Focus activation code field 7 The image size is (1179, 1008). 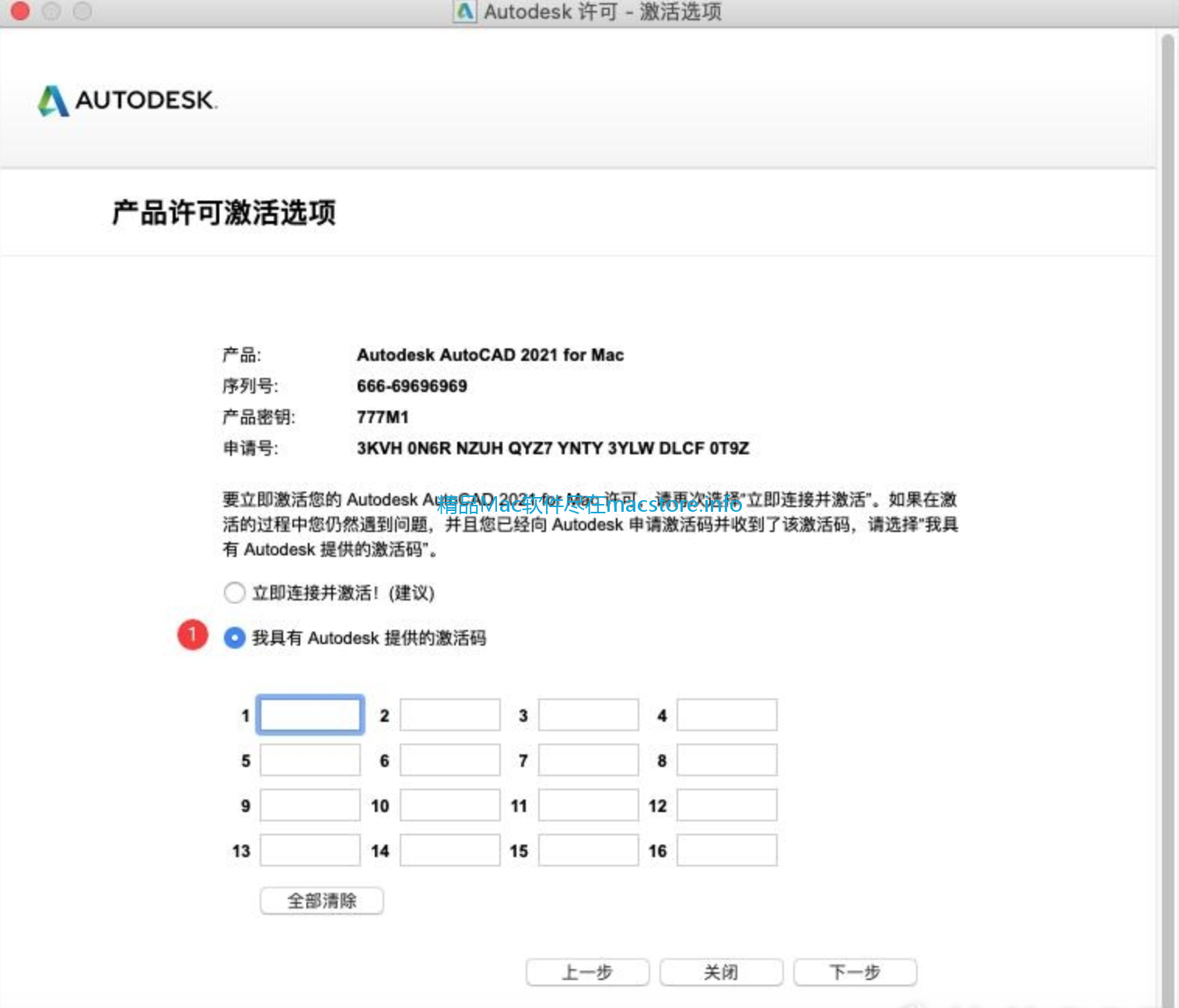pyautogui.click(x=588, y=760)
